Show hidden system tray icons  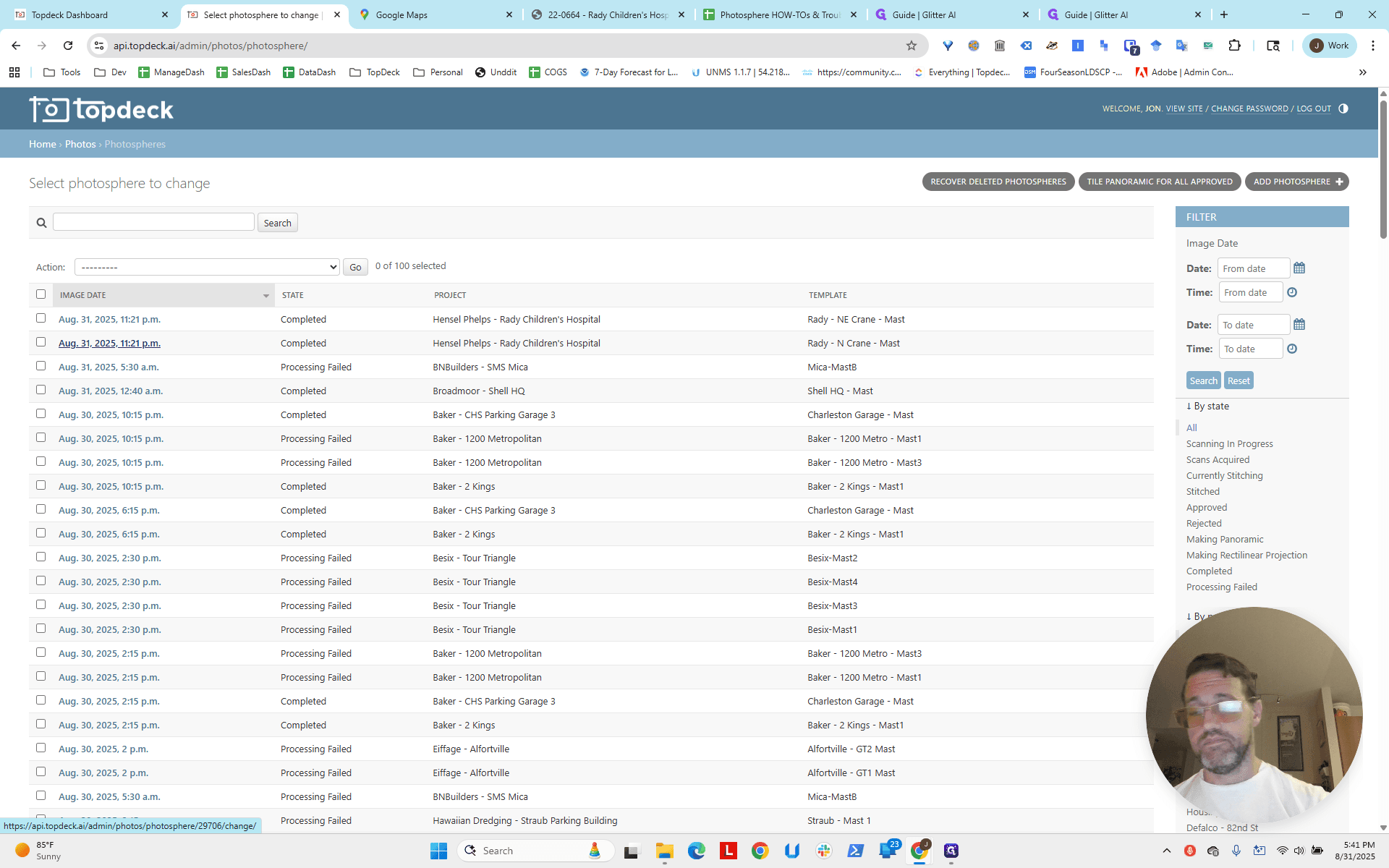pyautogui.click(x=1166, y=851)
